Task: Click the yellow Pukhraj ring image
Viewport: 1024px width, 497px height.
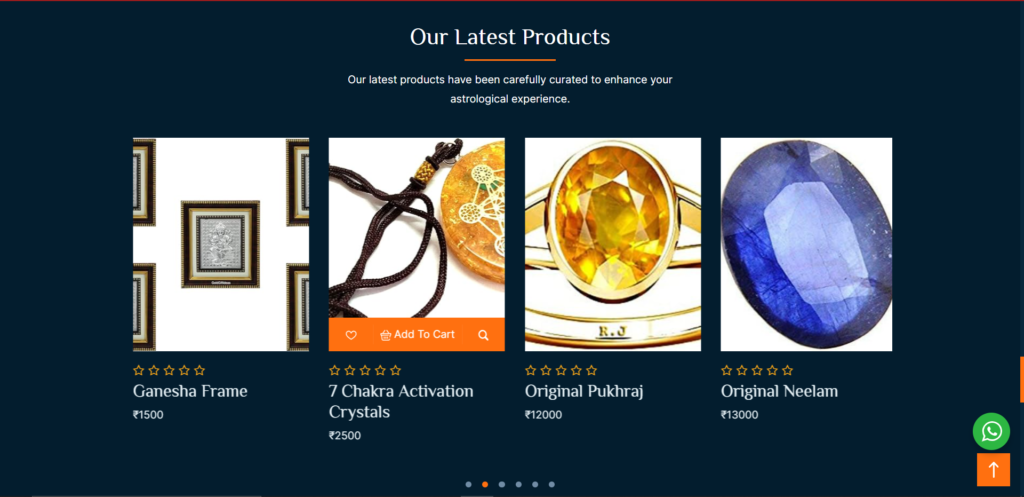Action: (x=613, y=244)
